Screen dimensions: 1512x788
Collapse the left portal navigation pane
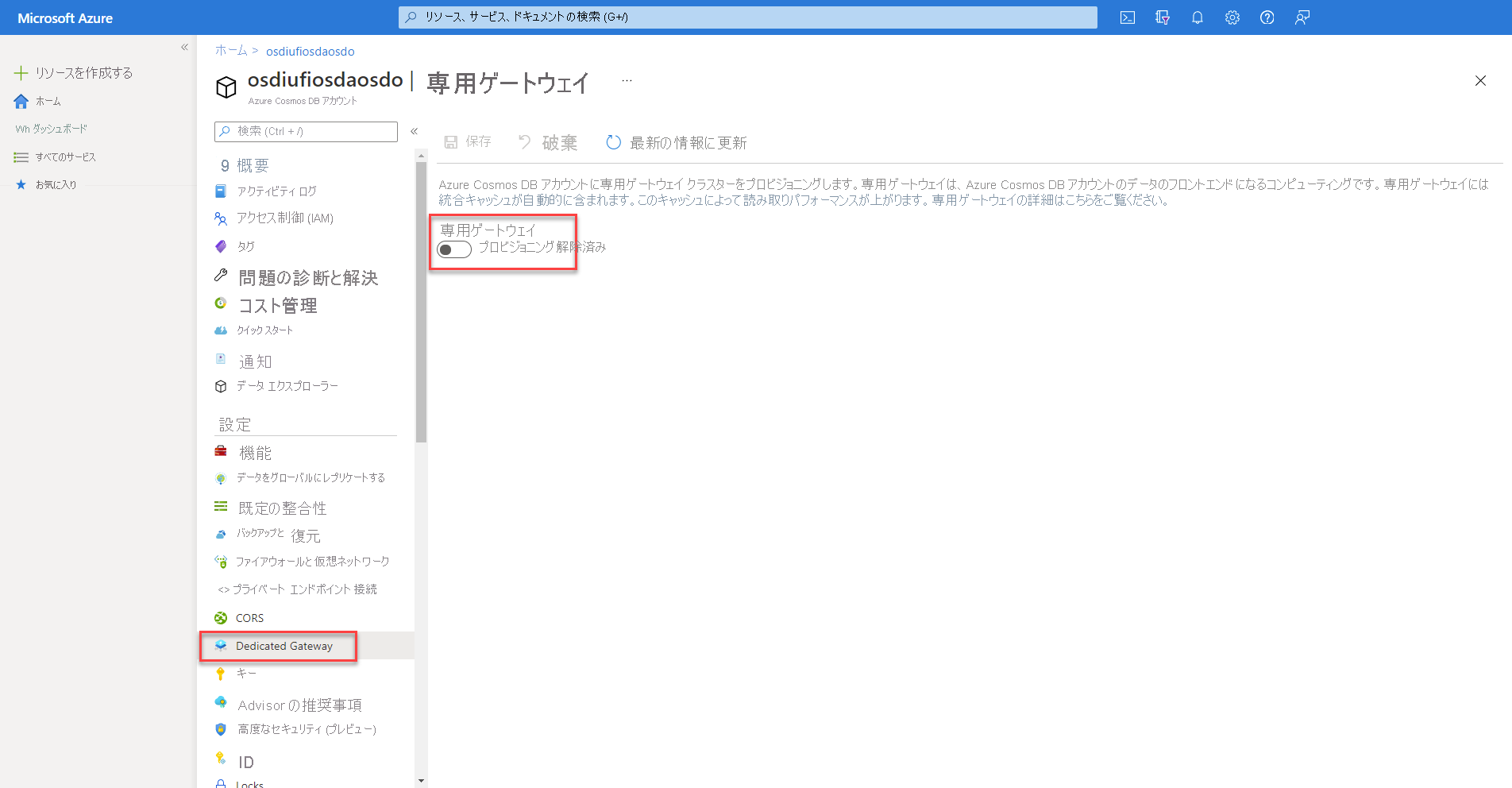tap(184, 48)
